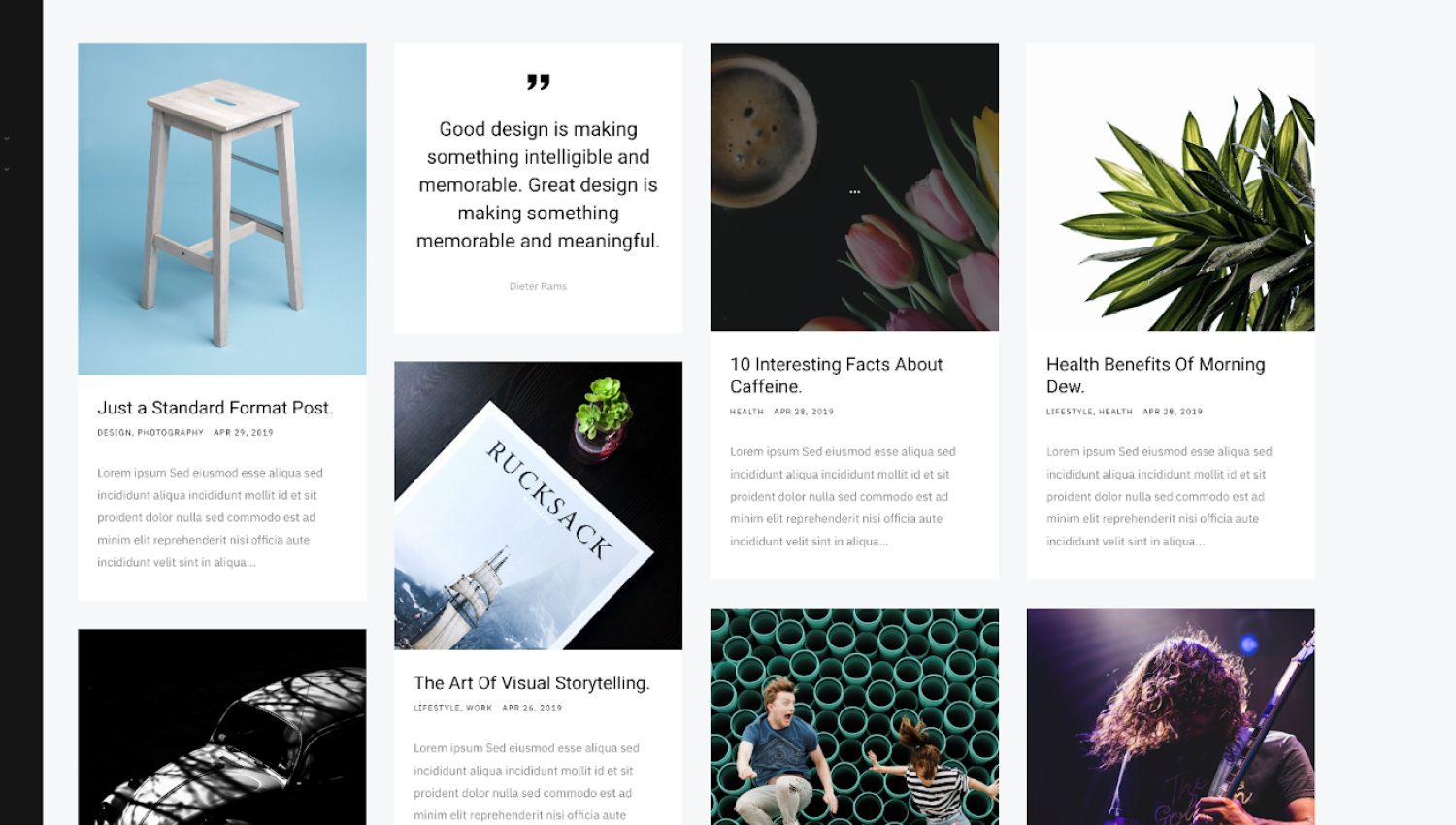1456x825 pixels.
Task: Open '10 Interesting Facts About Caffeine.' post
Action: 837,376
